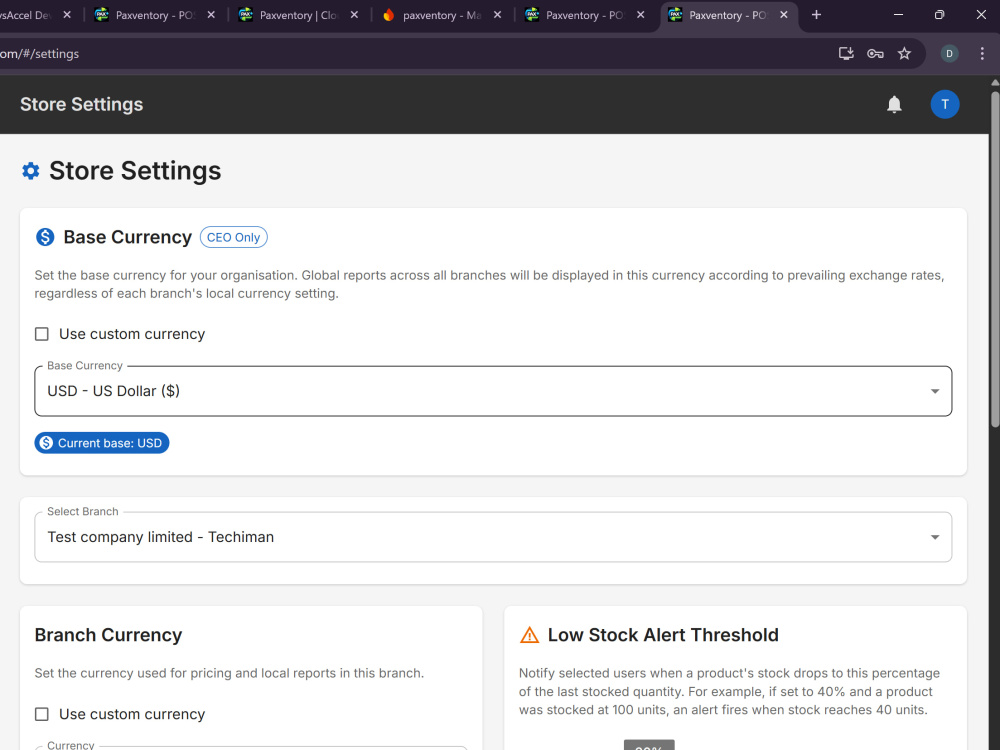The image size is (1000, 750).
Task: Open the Chrome three-dot menu
Action: pyautogui.click(x=982, y=54)
